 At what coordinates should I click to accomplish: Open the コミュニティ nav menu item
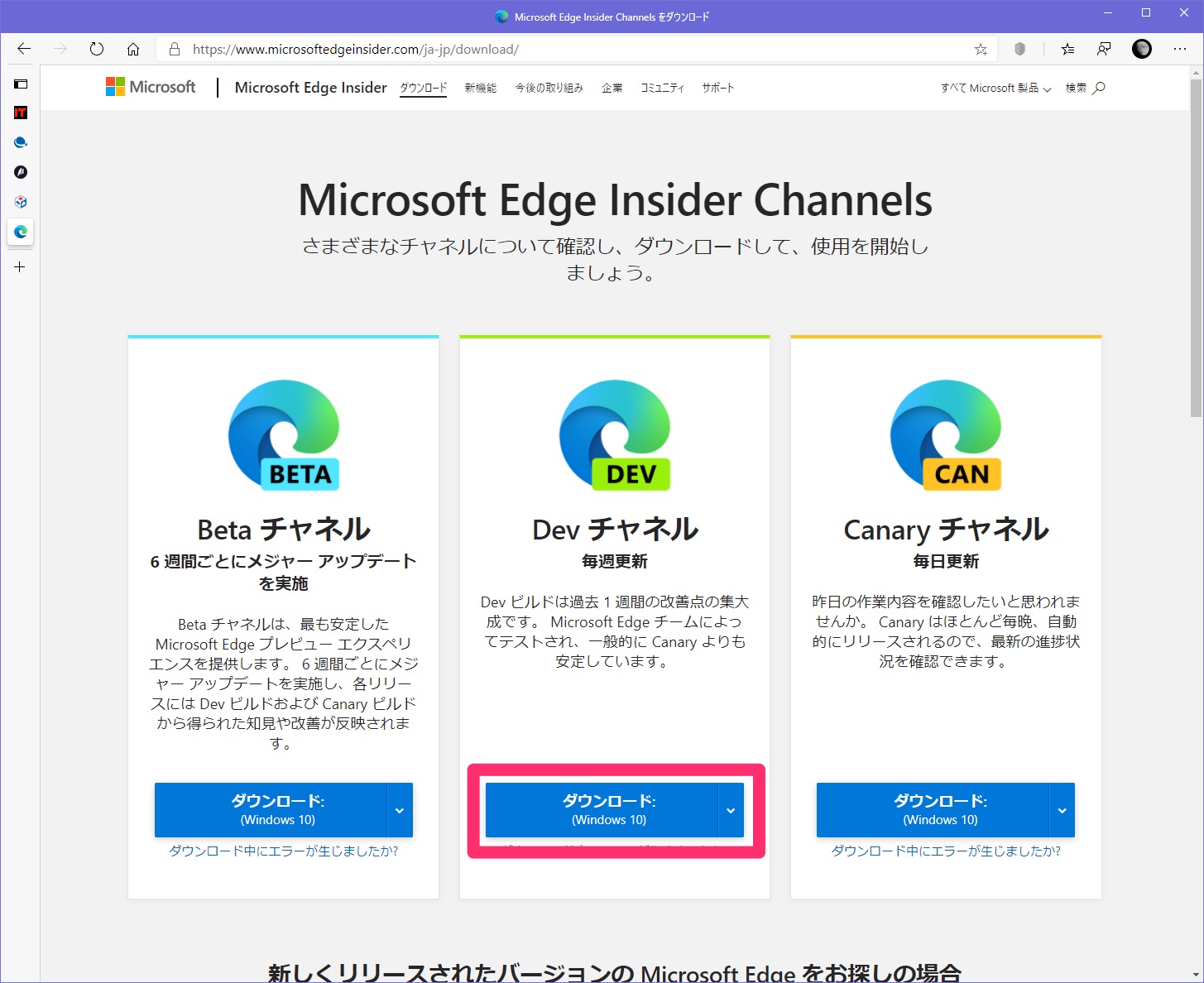[662, 88]
